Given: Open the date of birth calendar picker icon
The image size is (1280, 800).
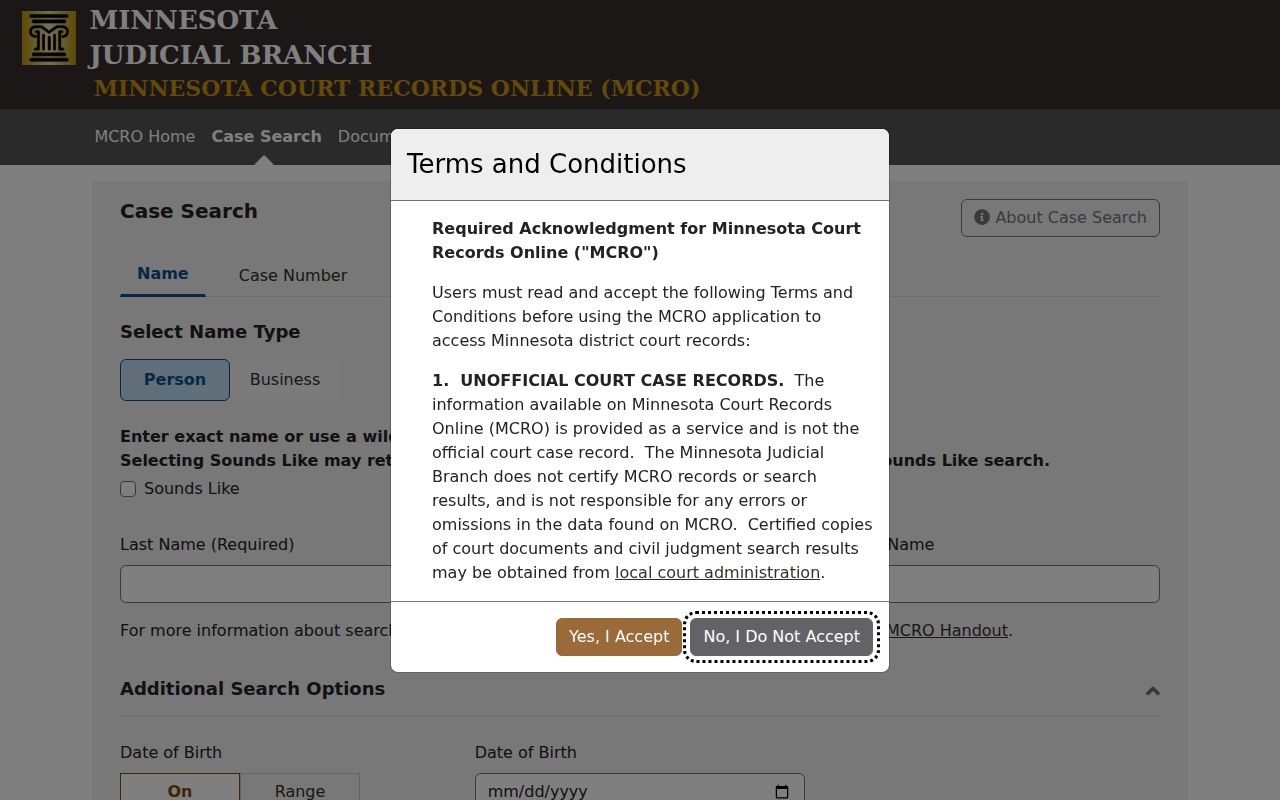Looking at the screenshot, I should (782, 791).
